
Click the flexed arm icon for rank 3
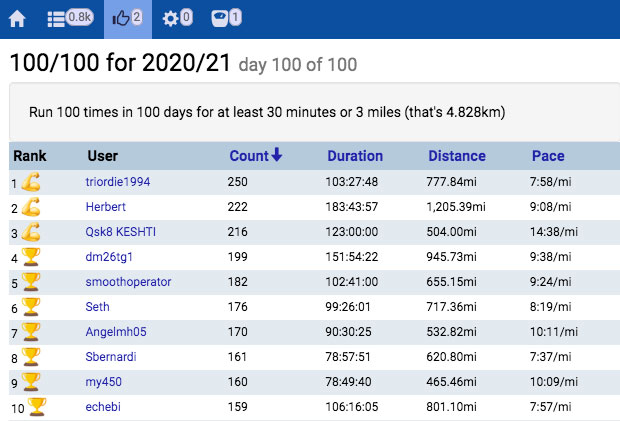tap(31, 232)
